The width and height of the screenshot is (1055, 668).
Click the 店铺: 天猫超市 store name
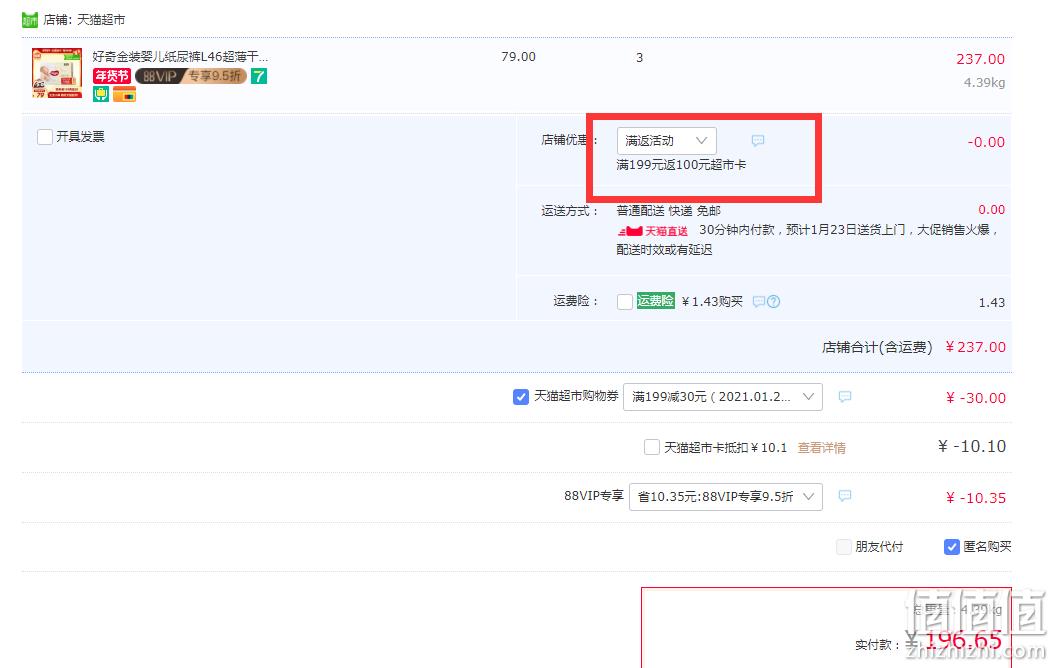(x=84, y=20)
